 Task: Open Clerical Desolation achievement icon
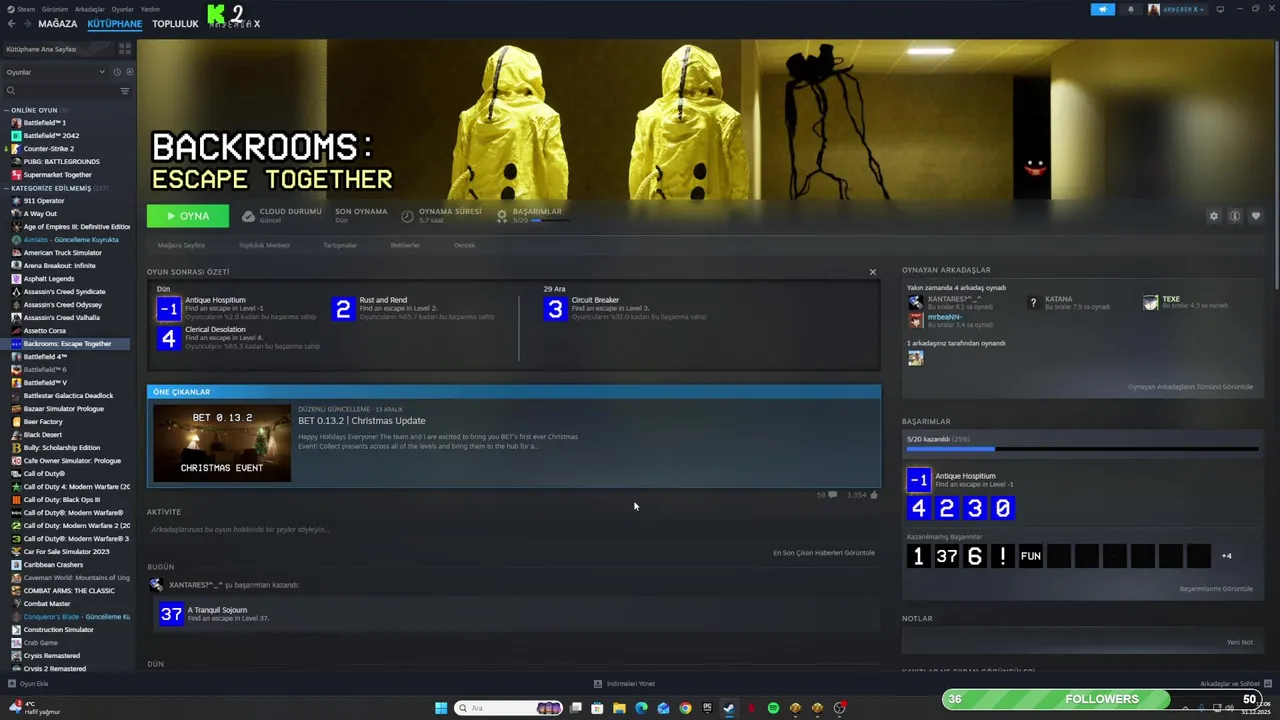point(169,338)
